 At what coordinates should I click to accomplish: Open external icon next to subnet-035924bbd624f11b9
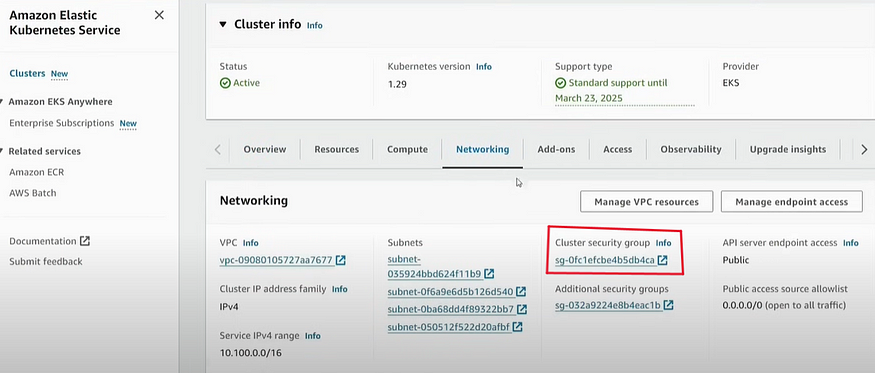tap(489, 274)
